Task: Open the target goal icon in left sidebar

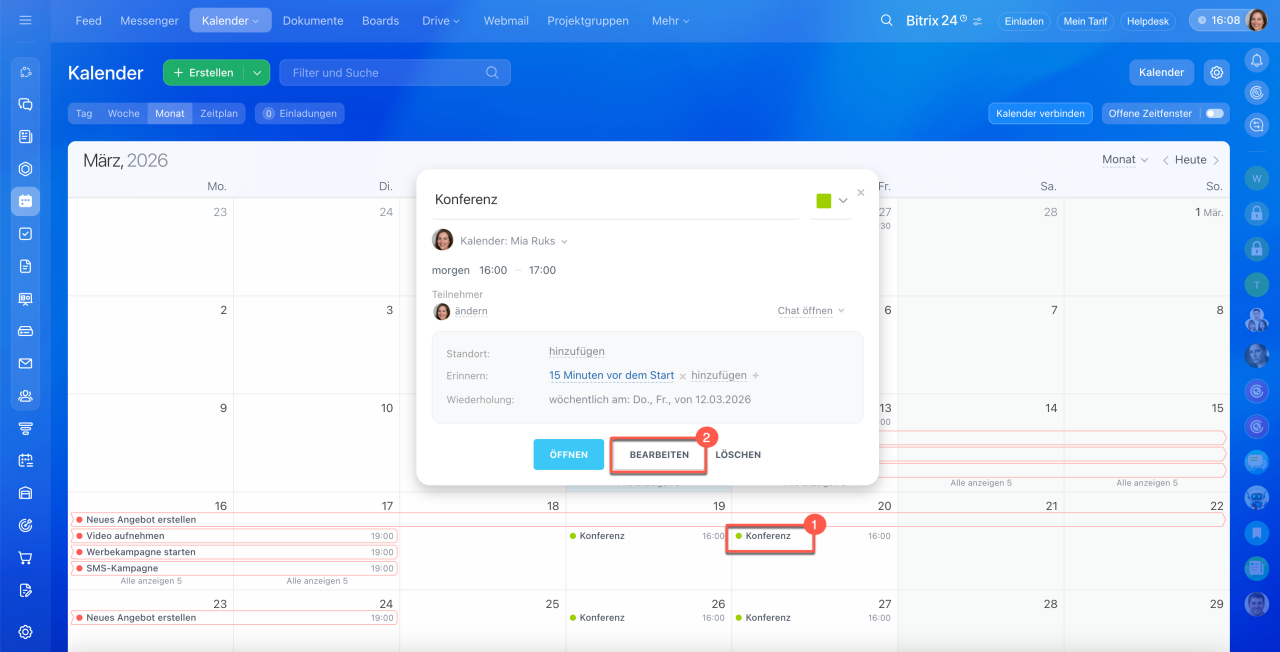Action: [x=26, y=525]
